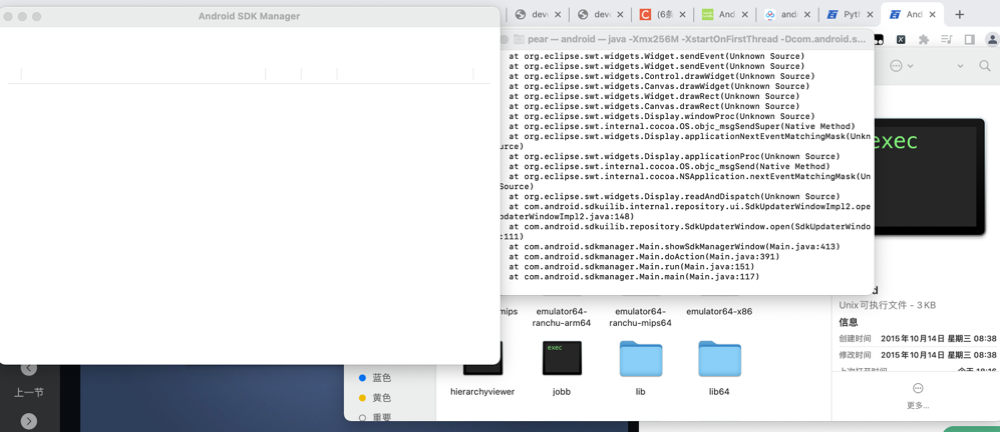Click the 修改时间 date value in preview
Viewport: 1000px width, 432px height.
[x=938, y=355]
